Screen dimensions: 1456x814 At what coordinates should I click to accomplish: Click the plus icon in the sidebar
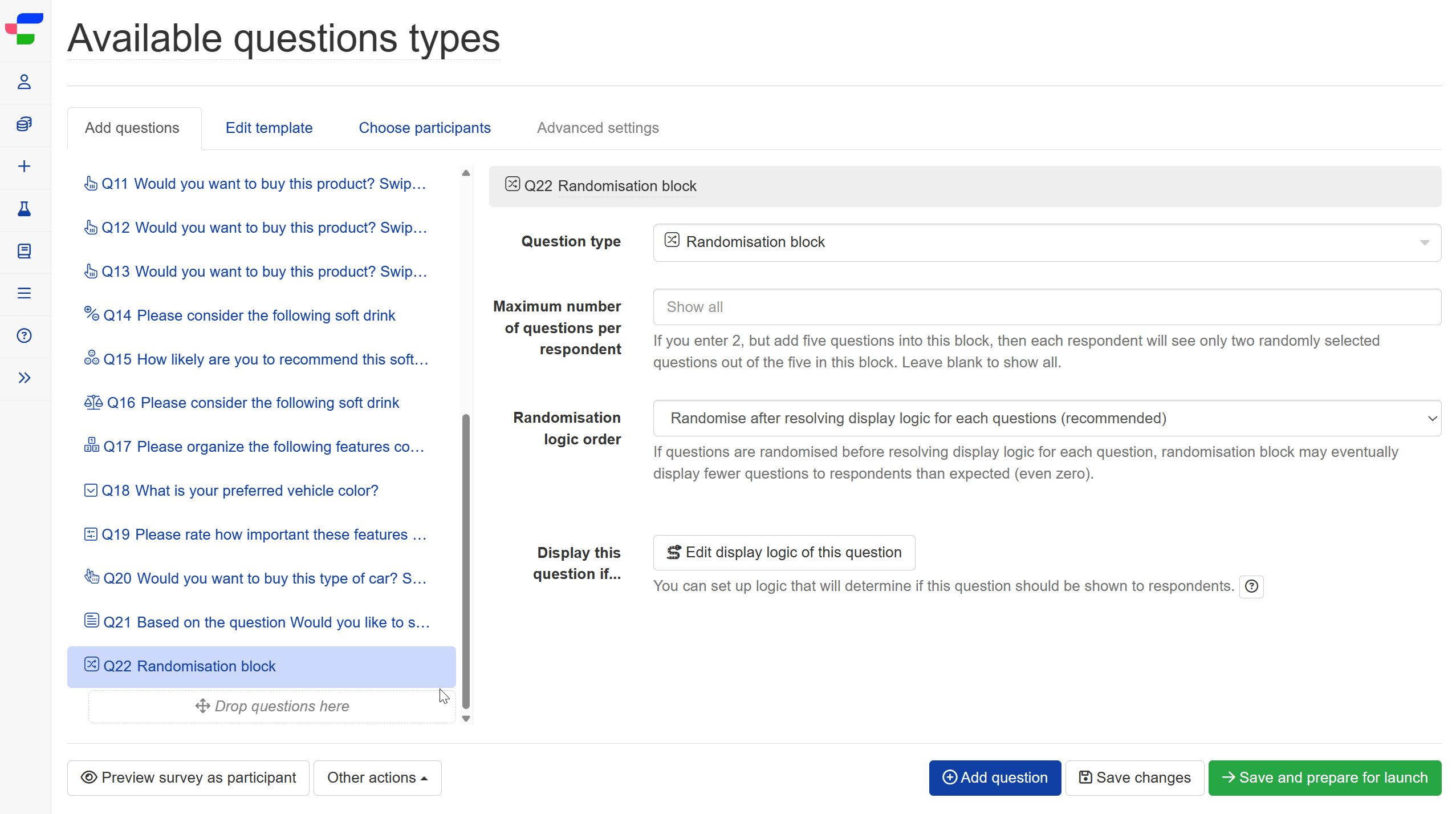24,166
